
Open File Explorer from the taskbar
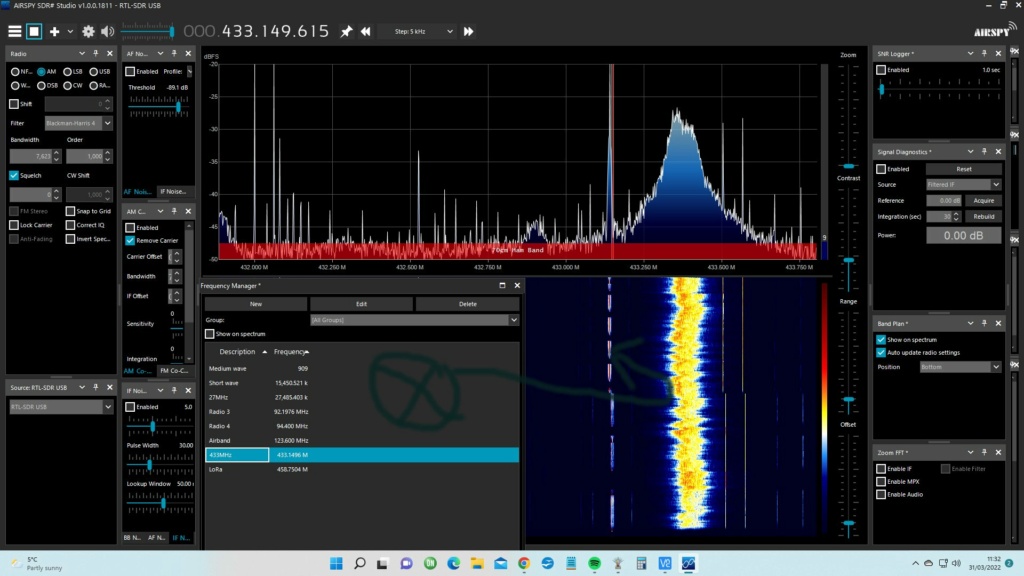(x=477, y=563)
